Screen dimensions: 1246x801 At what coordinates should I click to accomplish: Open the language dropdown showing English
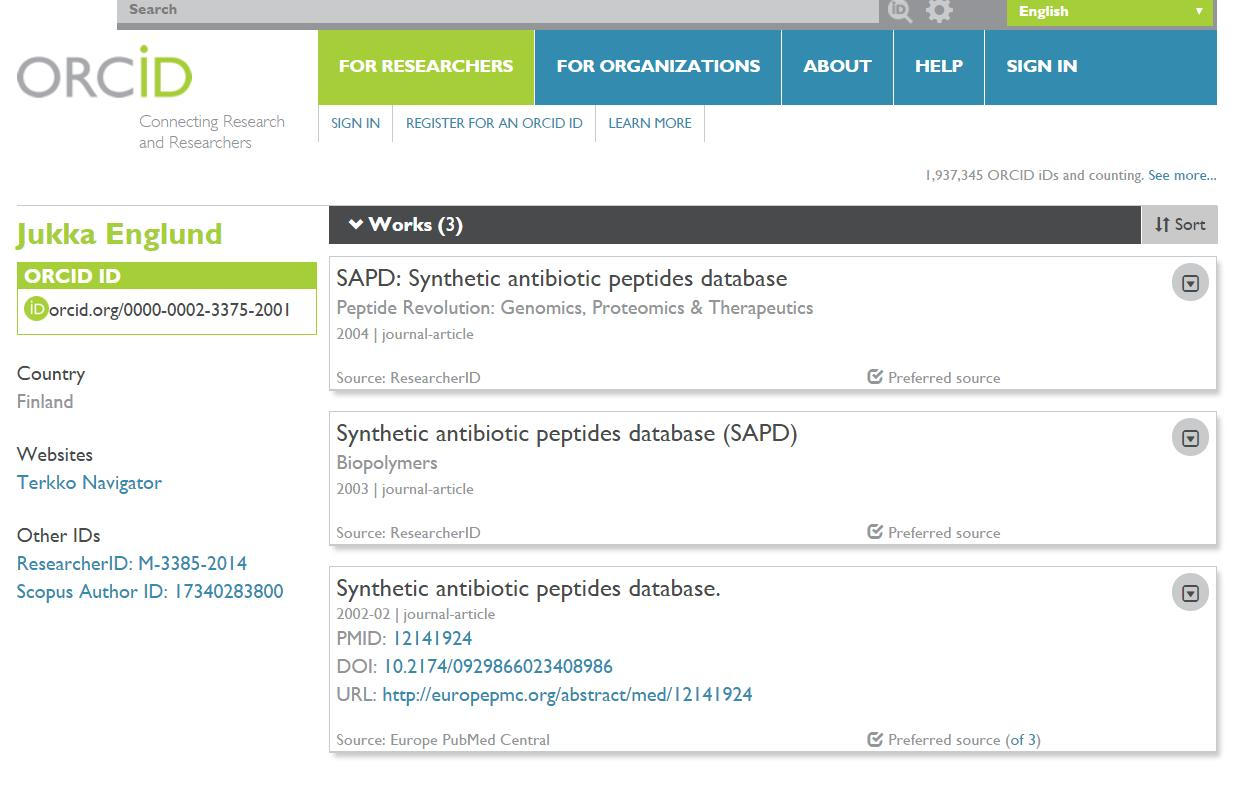tap(1110, 12)
